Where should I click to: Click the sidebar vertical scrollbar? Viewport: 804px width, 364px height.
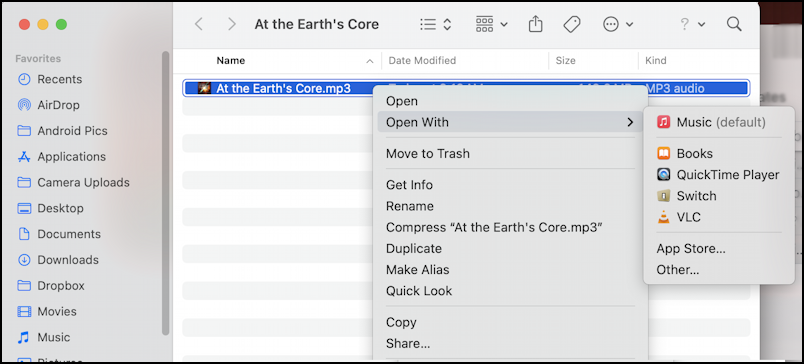166,193
